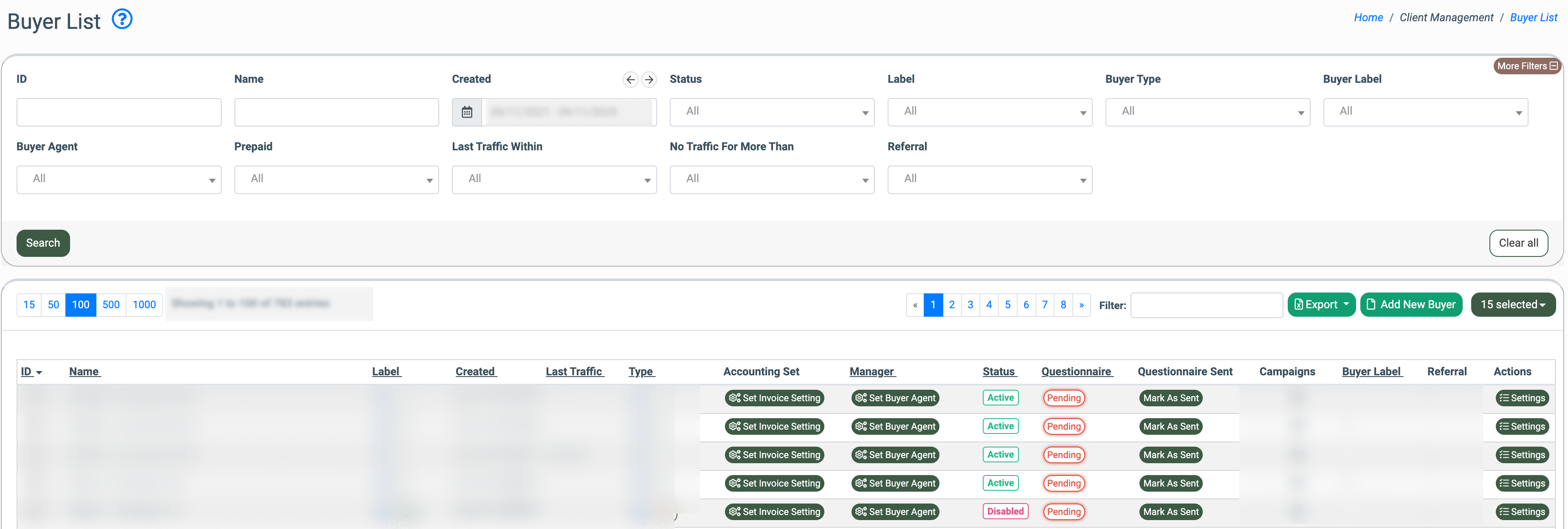
Task: Click second row Set Buyer Agent gear
Action: coord(861,427)
